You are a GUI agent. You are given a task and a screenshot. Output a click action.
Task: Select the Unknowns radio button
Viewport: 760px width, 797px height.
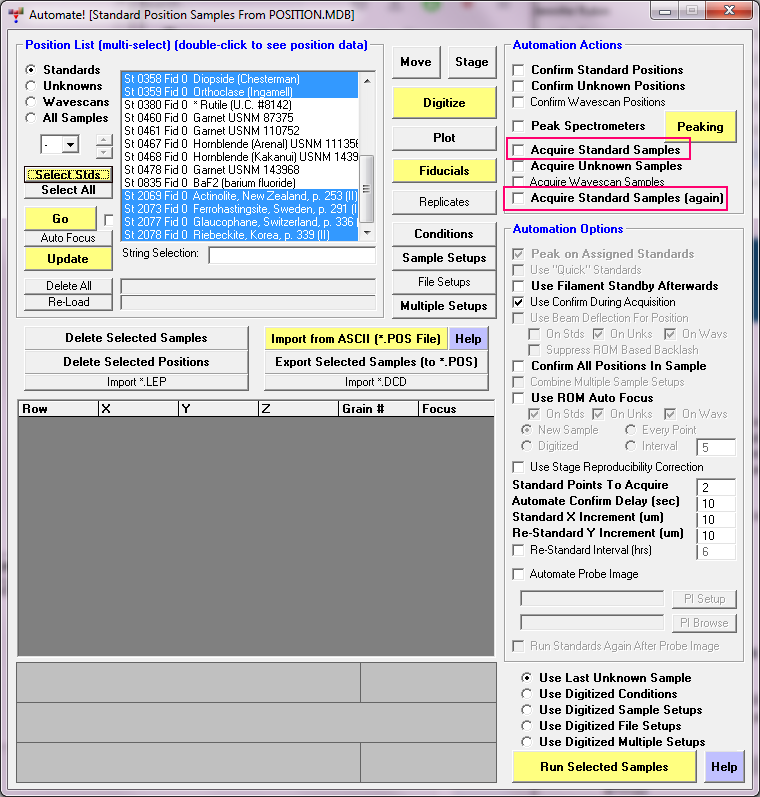click(31, 86)
